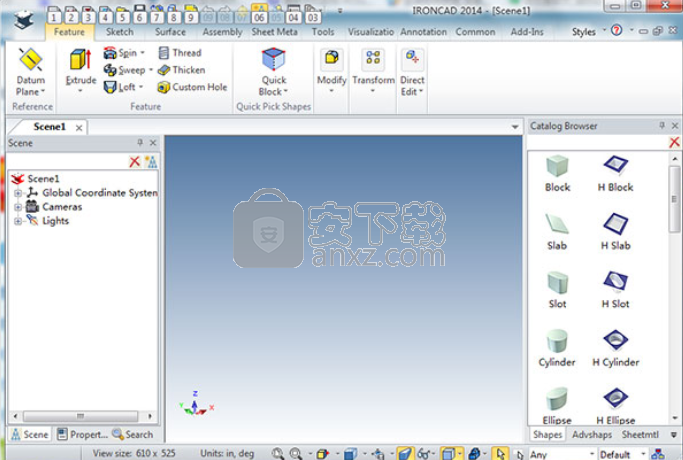Open the Sweep dropdown arrow
Viewport: 683px width, 460px height.
151,70
